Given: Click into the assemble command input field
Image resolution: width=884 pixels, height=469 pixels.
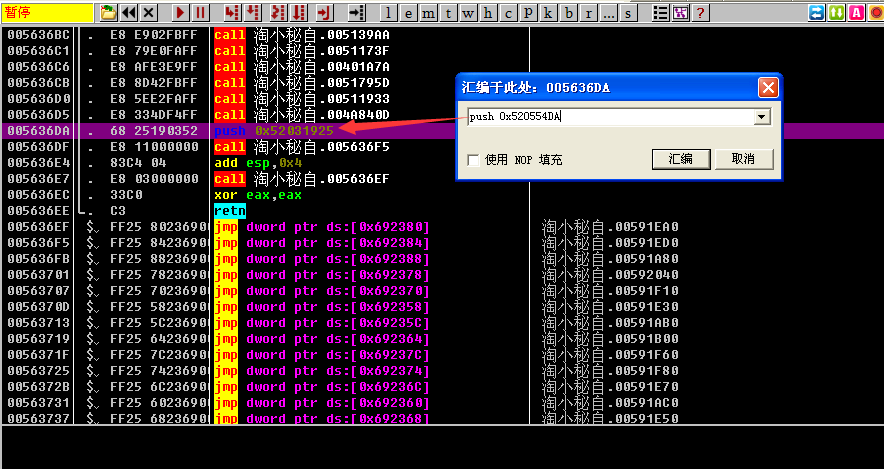Looking at the screenshot, I should click(x=611, y=117).
